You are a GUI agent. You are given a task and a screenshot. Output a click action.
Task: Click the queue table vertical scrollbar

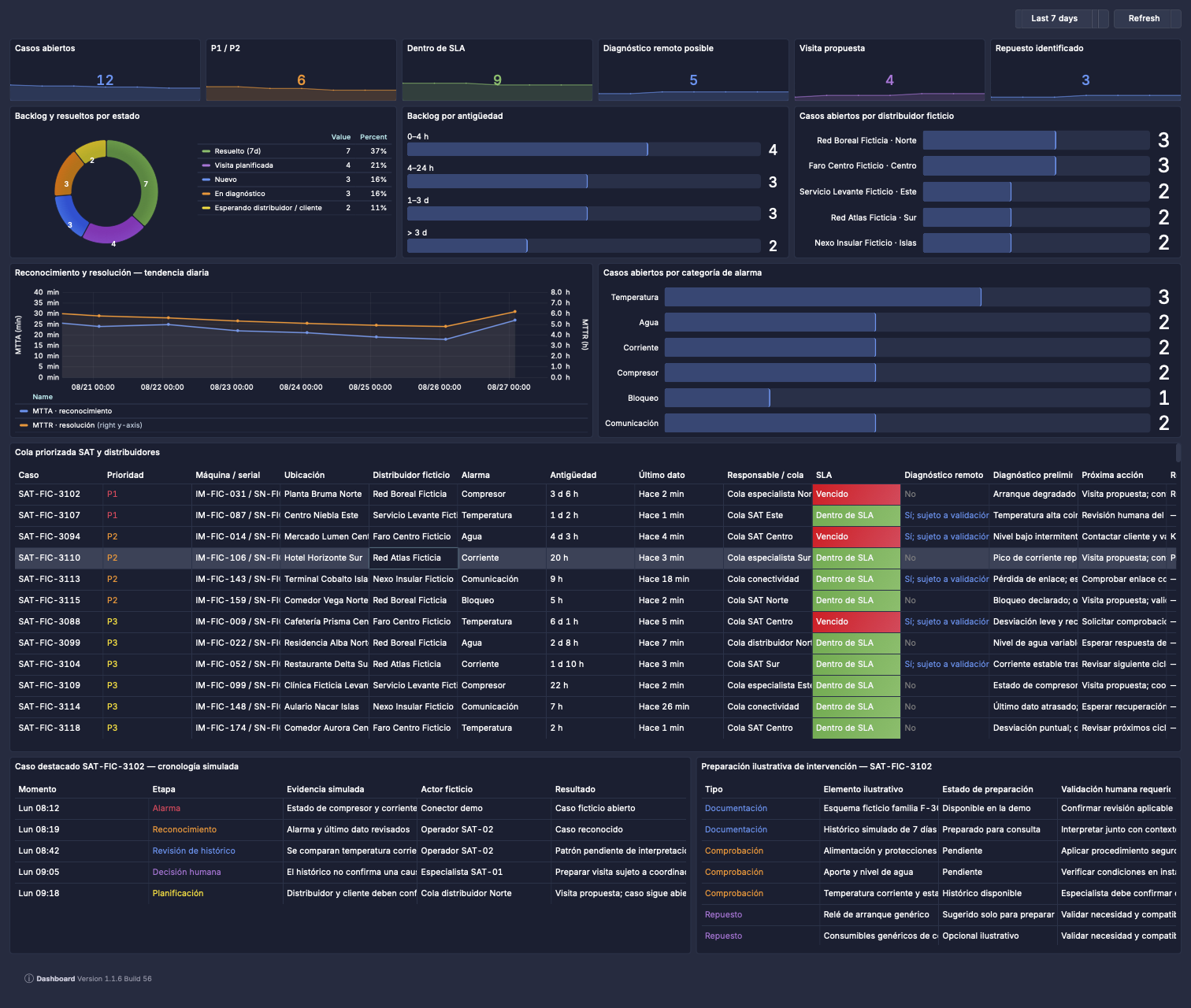click(x=1178, y=452)
